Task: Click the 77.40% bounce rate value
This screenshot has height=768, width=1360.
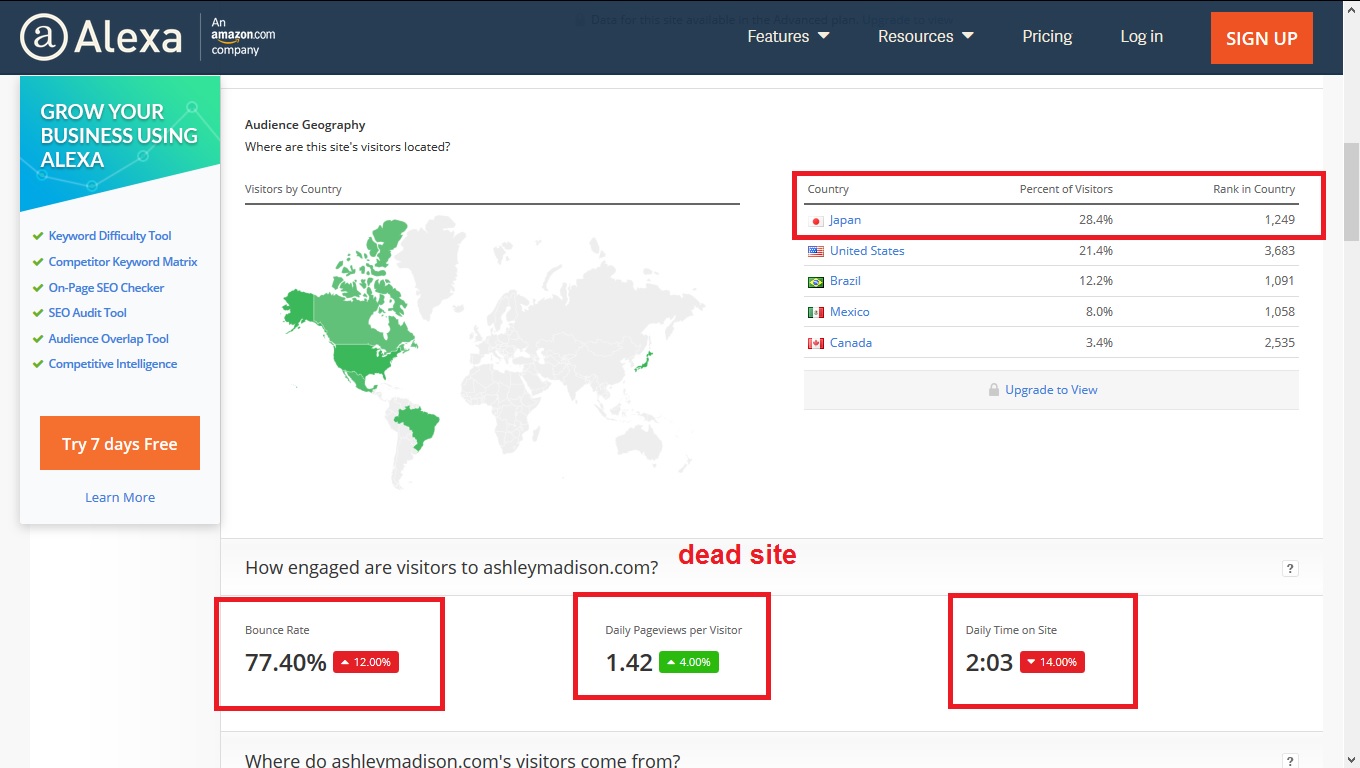Action: tap(286, 662)
